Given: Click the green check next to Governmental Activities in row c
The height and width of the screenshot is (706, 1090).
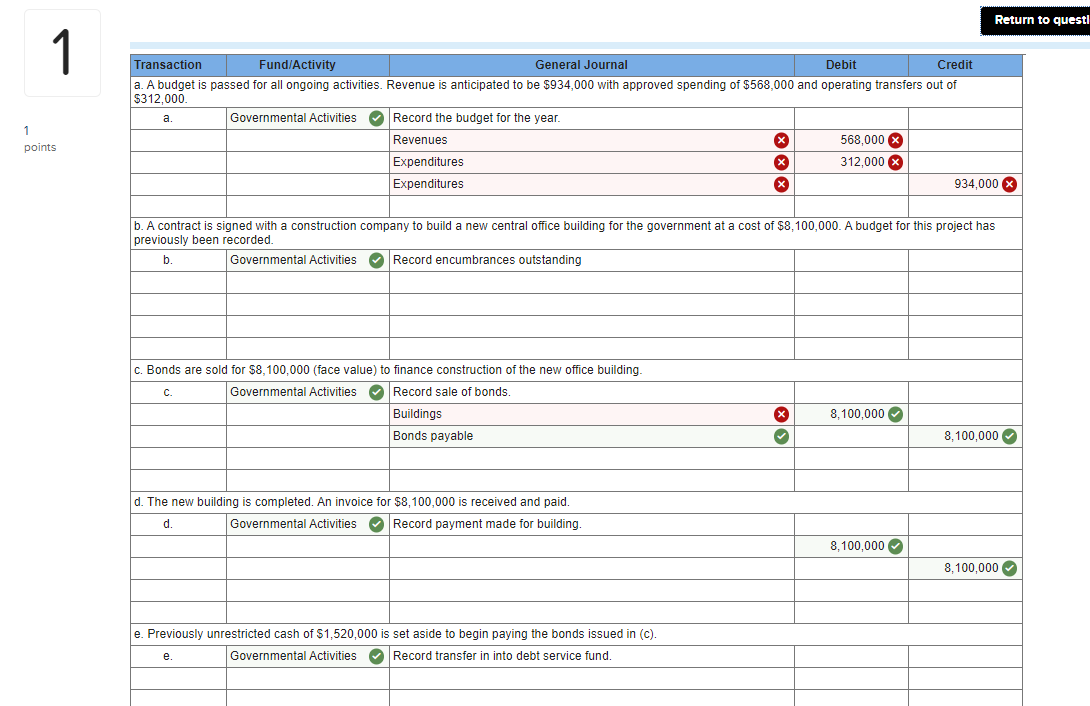Looking at the screenshot, I should [x=375, y=391].
